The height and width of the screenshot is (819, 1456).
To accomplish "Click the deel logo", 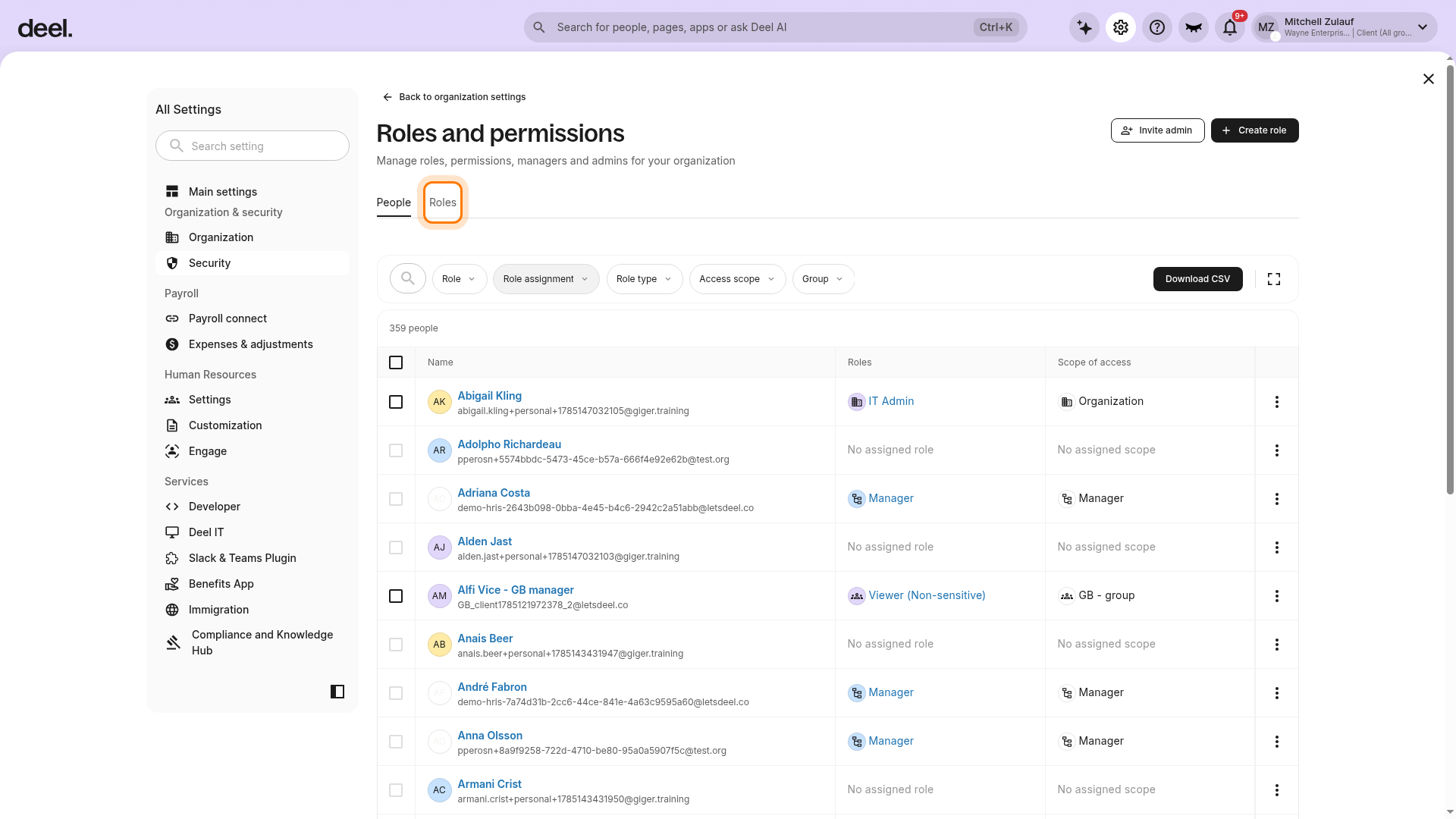I will (x=45, y=29).
